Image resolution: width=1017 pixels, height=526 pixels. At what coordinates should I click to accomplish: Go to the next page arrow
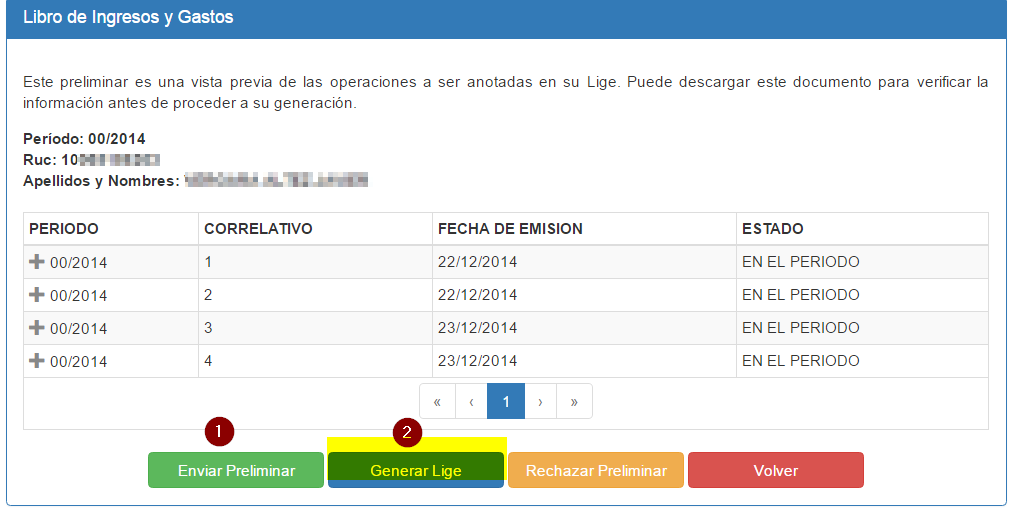pos(540,401)
